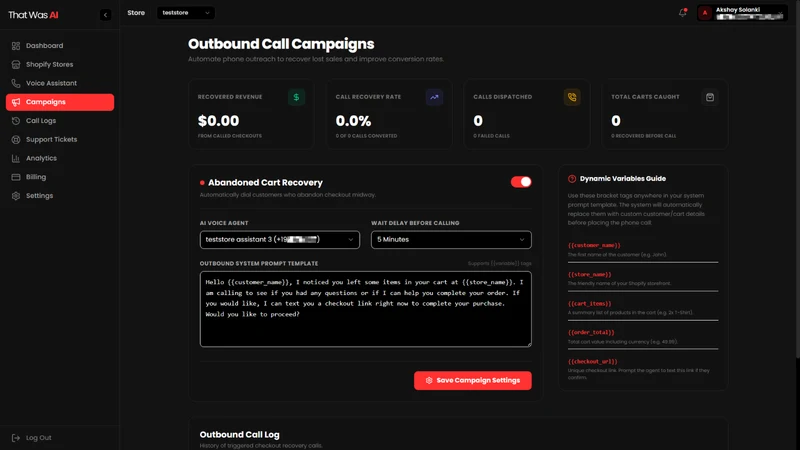Click the Outbound Call Campaigns title
Viewport: 800px width, 450px height.
tap(281, 44)
